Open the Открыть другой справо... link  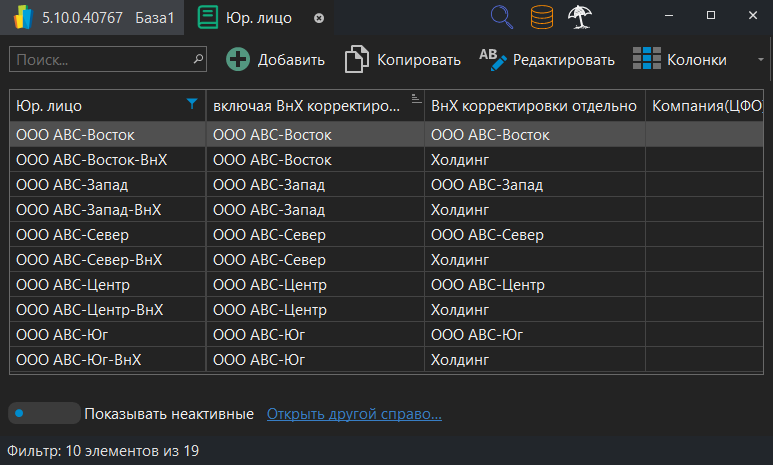coord(354,414)
